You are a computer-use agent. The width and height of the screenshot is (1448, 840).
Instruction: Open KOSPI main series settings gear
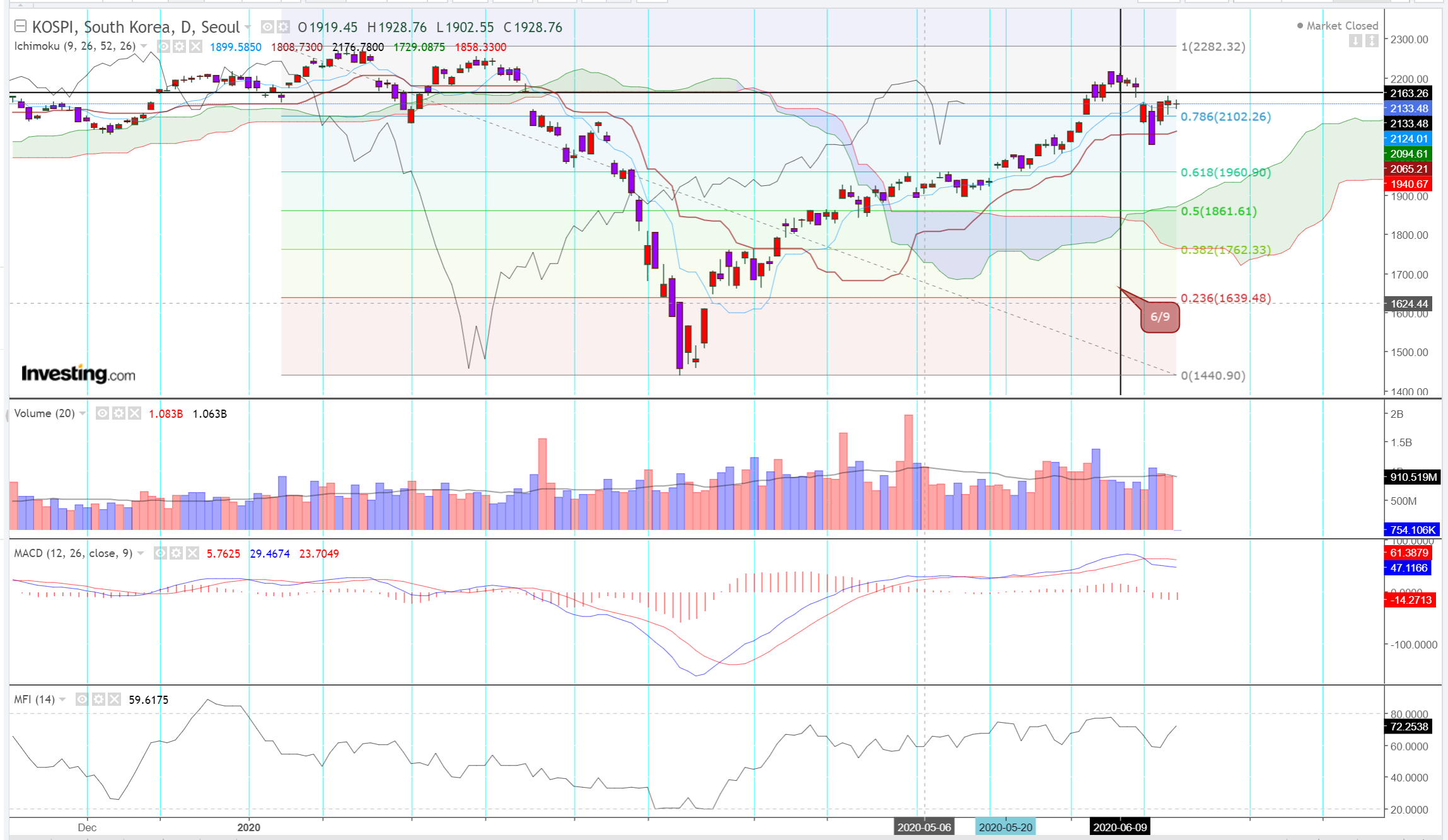tap(283, 27)
